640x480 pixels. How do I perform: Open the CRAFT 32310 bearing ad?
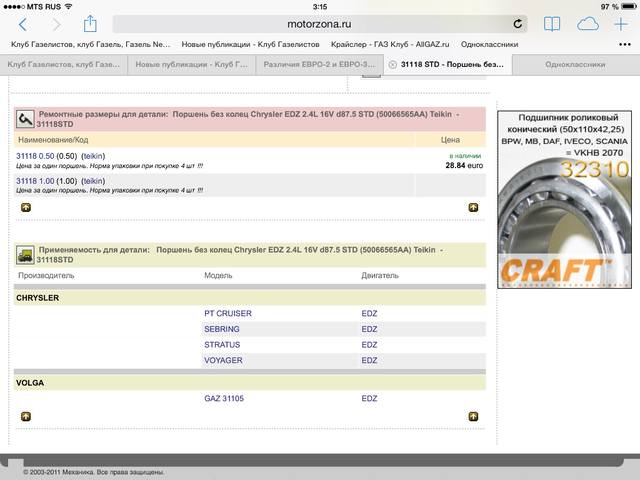[x=564, y=200]
